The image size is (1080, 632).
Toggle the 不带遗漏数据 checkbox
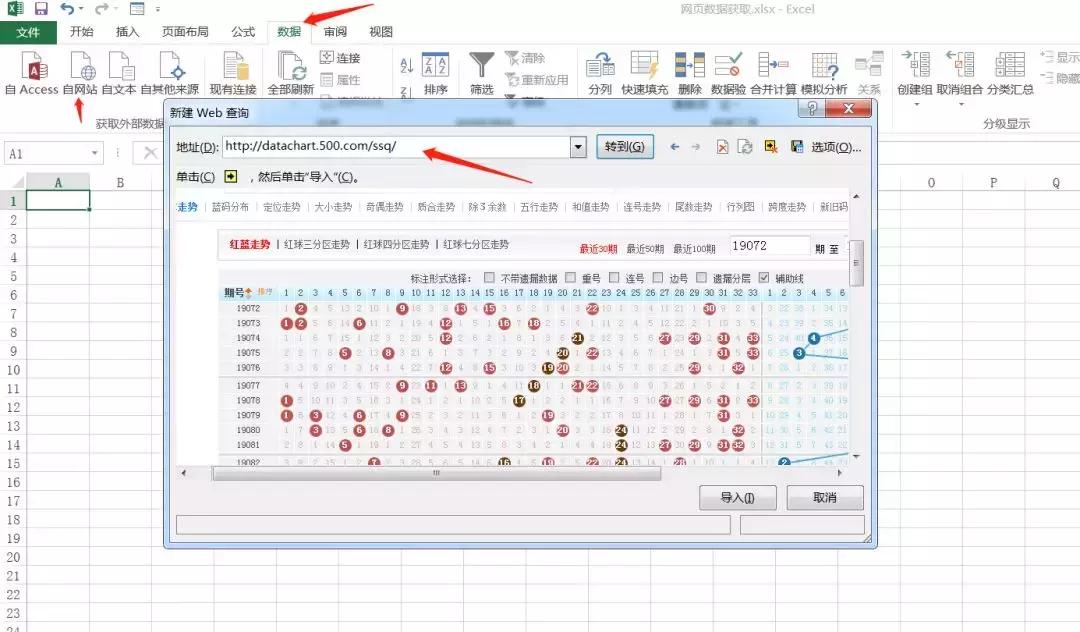tap(489, 277)
